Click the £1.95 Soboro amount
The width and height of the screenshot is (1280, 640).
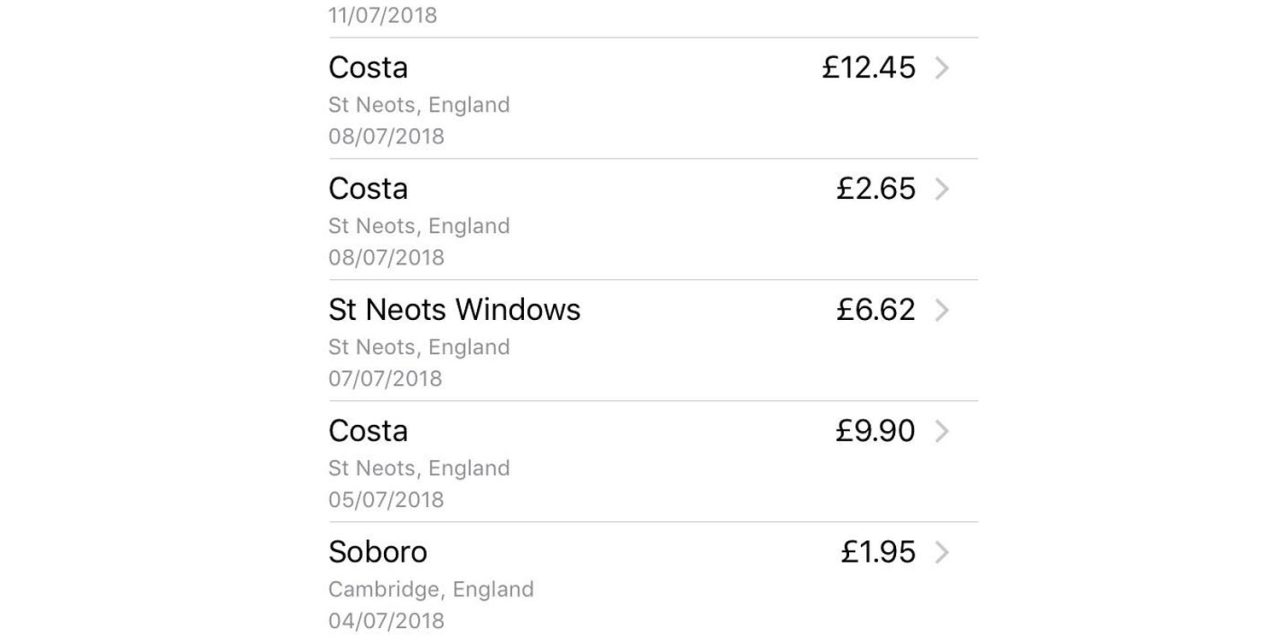[x=877, y=552]
